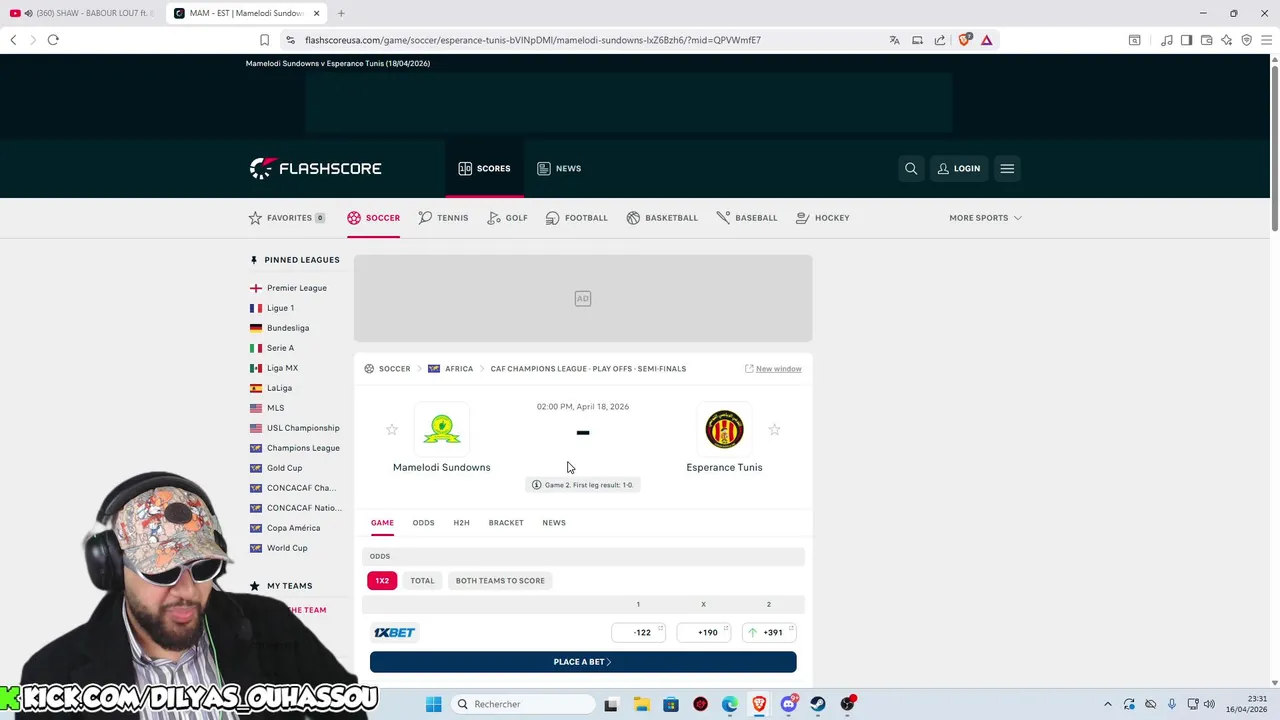Open Ligue 1 pinned league
Screen dimensions: 1280x720
[280, 308]
